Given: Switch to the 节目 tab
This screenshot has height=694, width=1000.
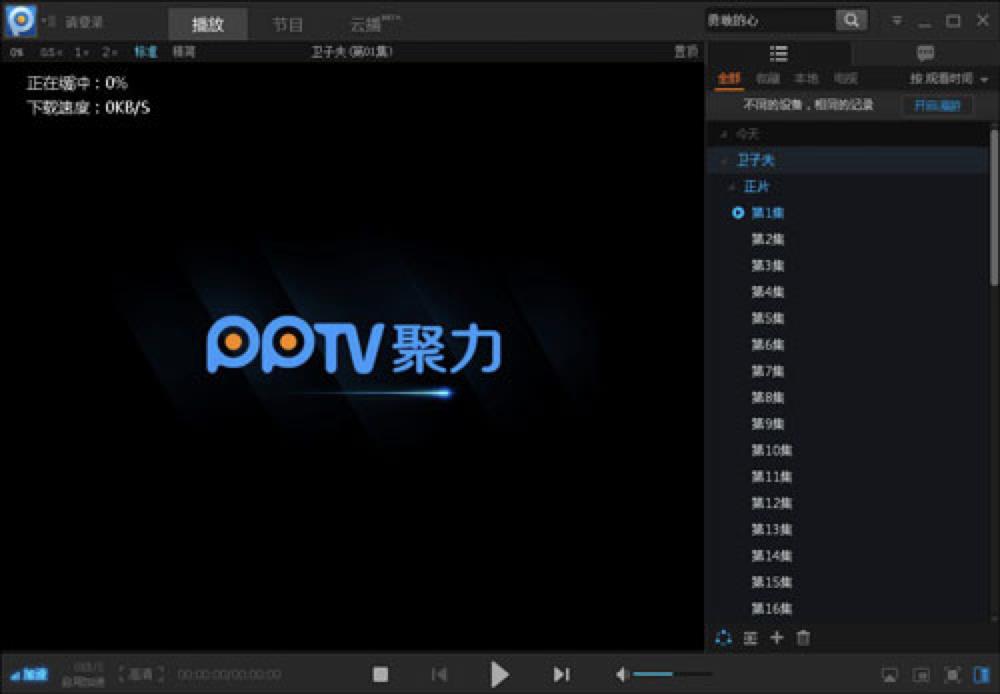Looking at the screenshot, I should (288, 24).
